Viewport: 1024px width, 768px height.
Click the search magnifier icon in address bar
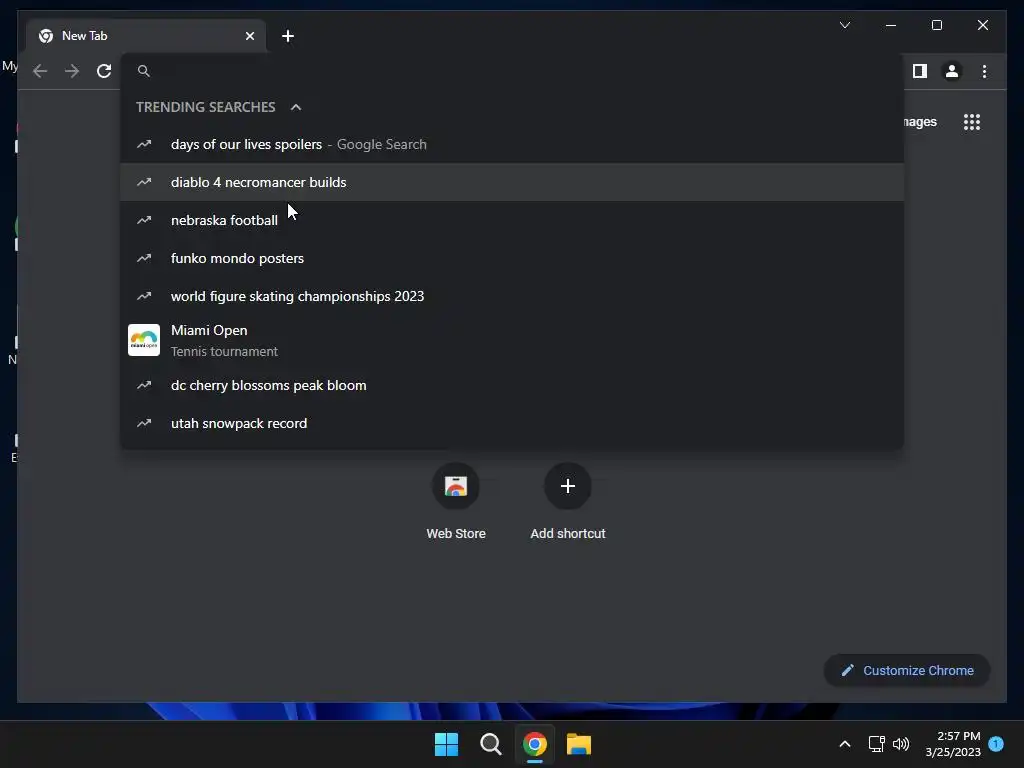click(x=144, y=71)
